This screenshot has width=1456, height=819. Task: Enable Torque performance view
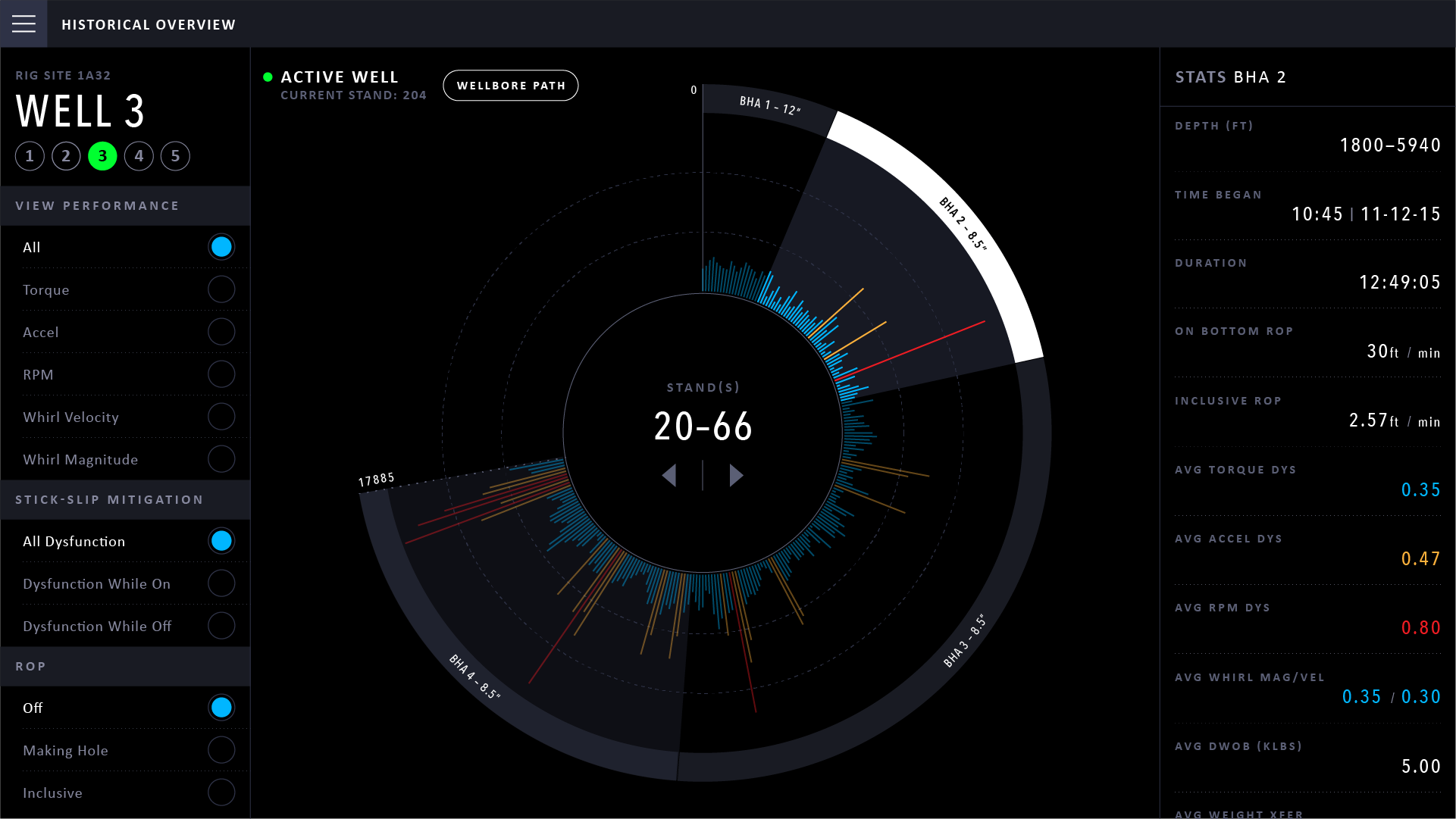(221, 289)
